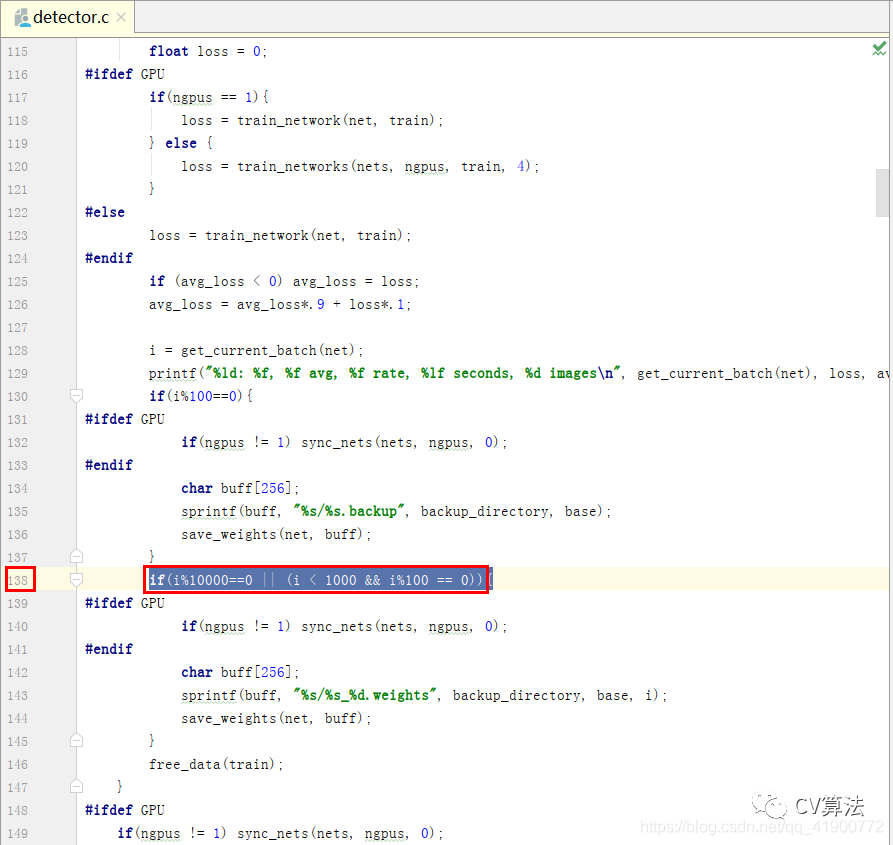Image resolution: width=893 pixels, height=845 pixels.
Task: Click the '%s/%s.backup' sprintf line
Action: (396, 511)
